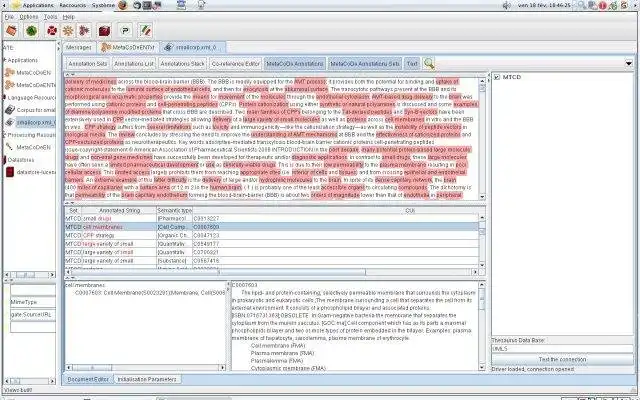640x400 pixels.
Task: Collapse the Applications node in the resource tree
Action: (x=5, y=60)
